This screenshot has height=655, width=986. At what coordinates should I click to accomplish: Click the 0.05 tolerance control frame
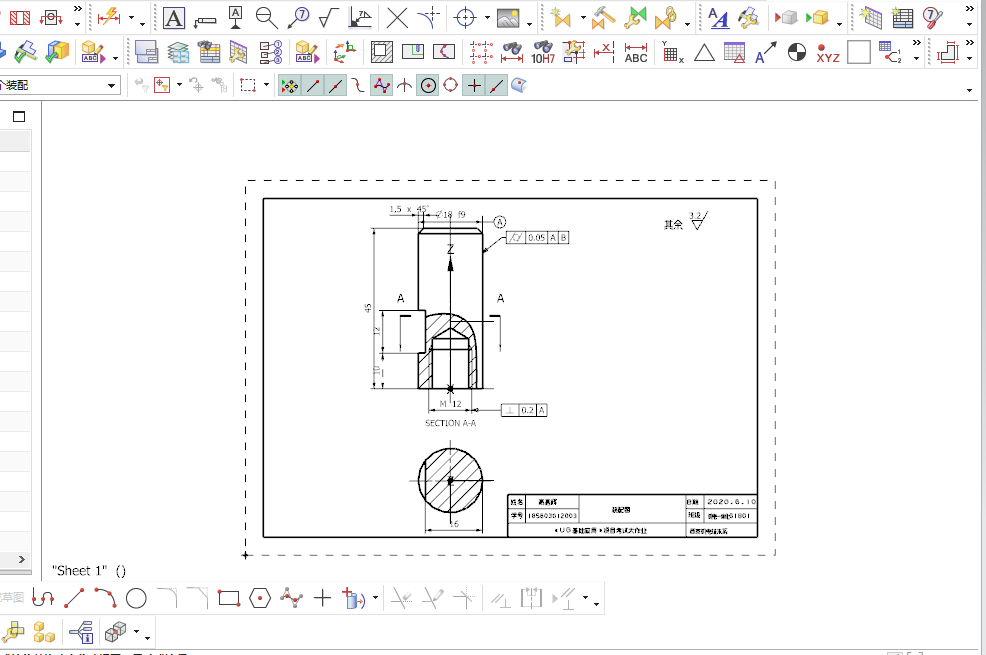538,238
